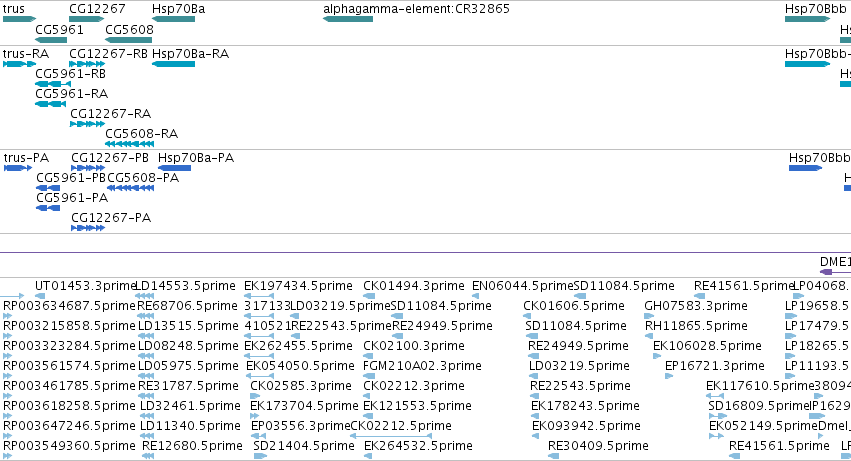Click the RP003634687.5prime EST label
This screenshot has width=851, height=461.
[x=69, y=306]
